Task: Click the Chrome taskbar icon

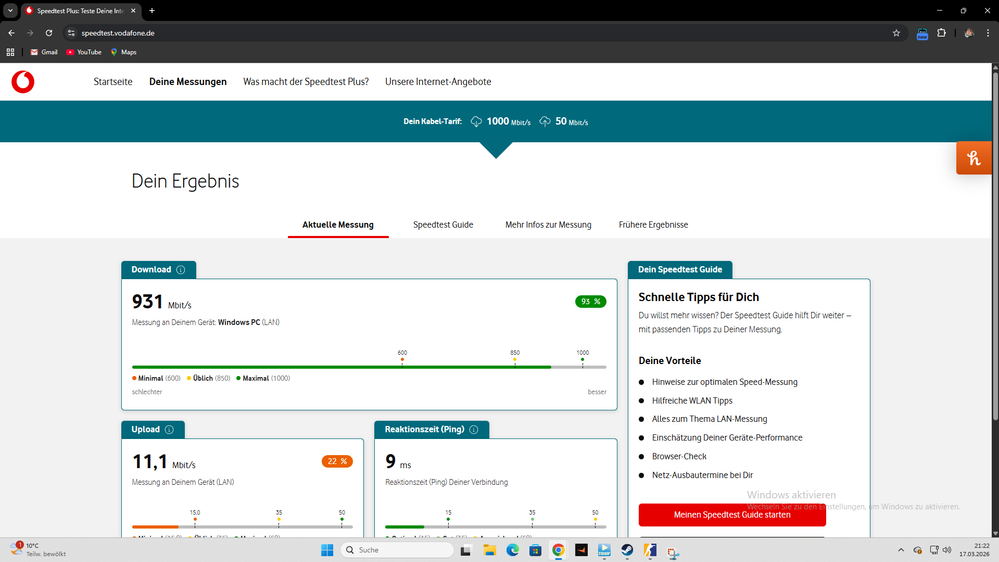Action: point(558,550)
